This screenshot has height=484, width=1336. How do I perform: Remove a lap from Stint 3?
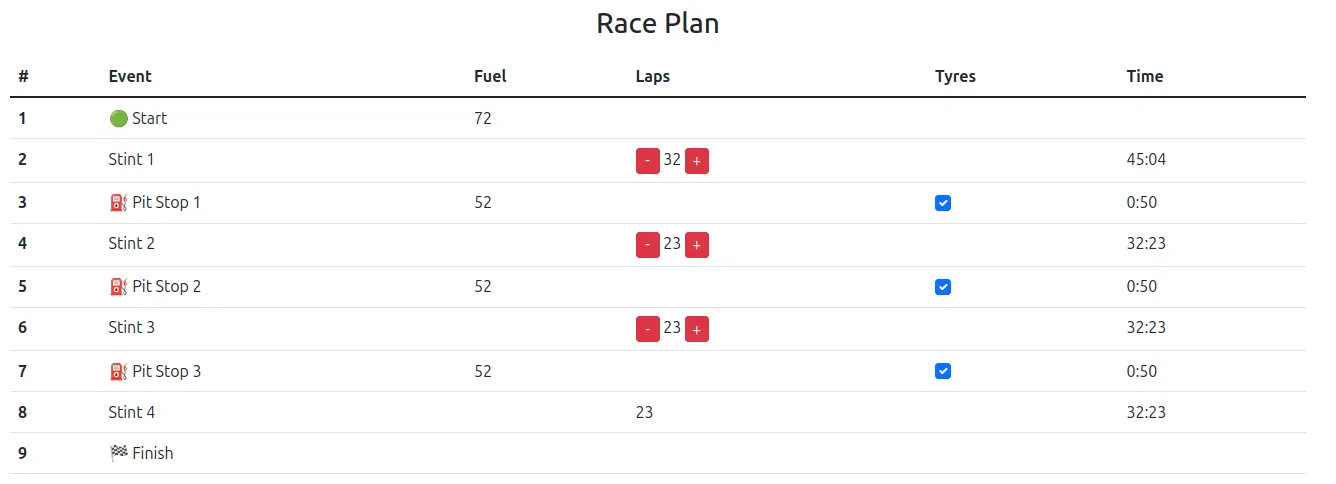coord(647,329)
